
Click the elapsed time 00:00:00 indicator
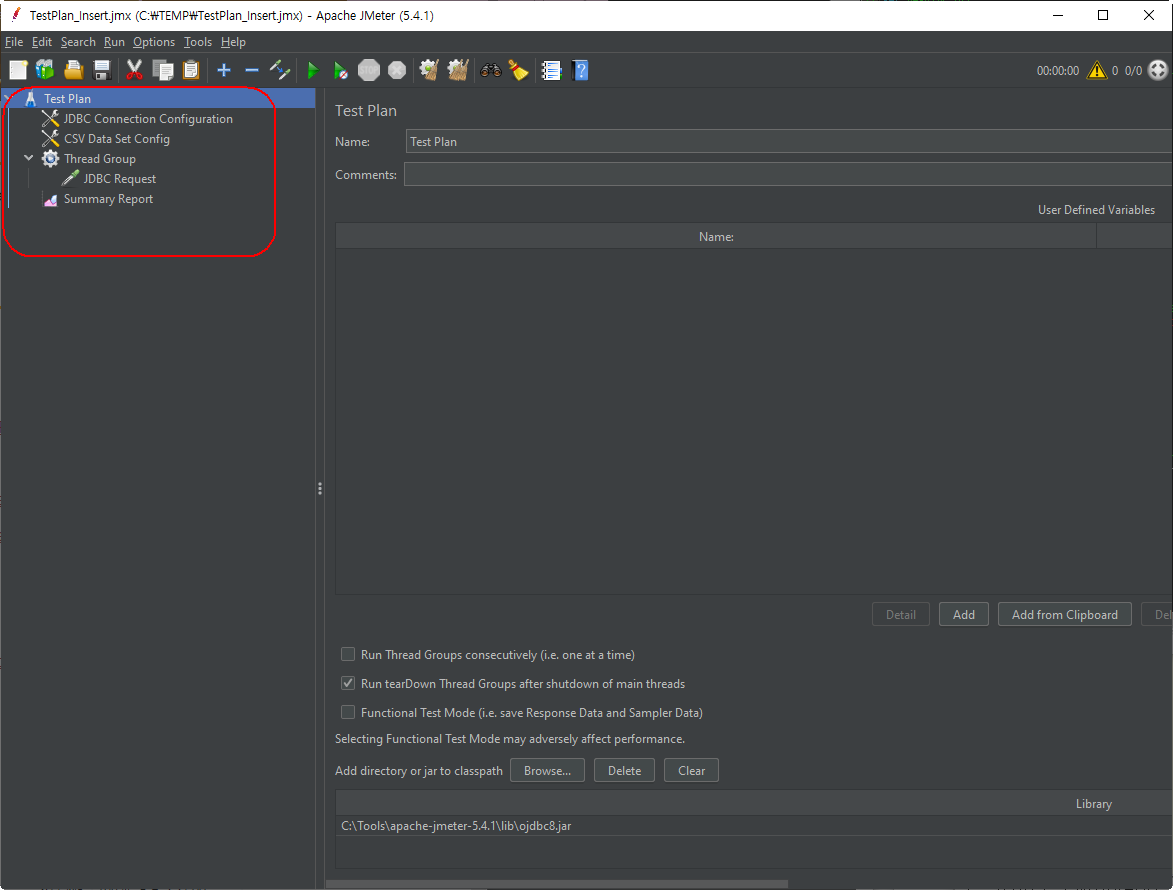pyautogui.click(x=1058, y=70)
